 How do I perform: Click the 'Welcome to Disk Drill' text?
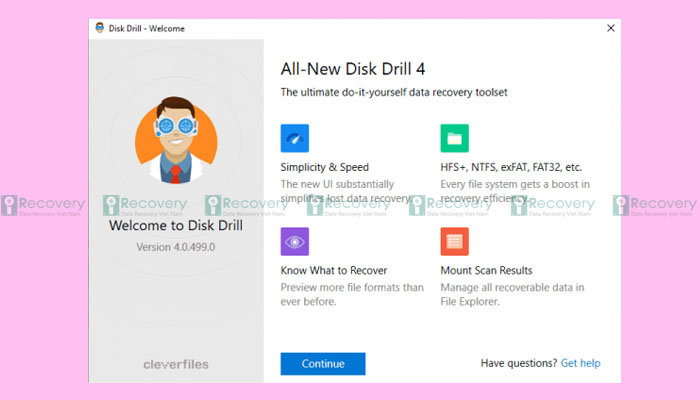point(176,225)
